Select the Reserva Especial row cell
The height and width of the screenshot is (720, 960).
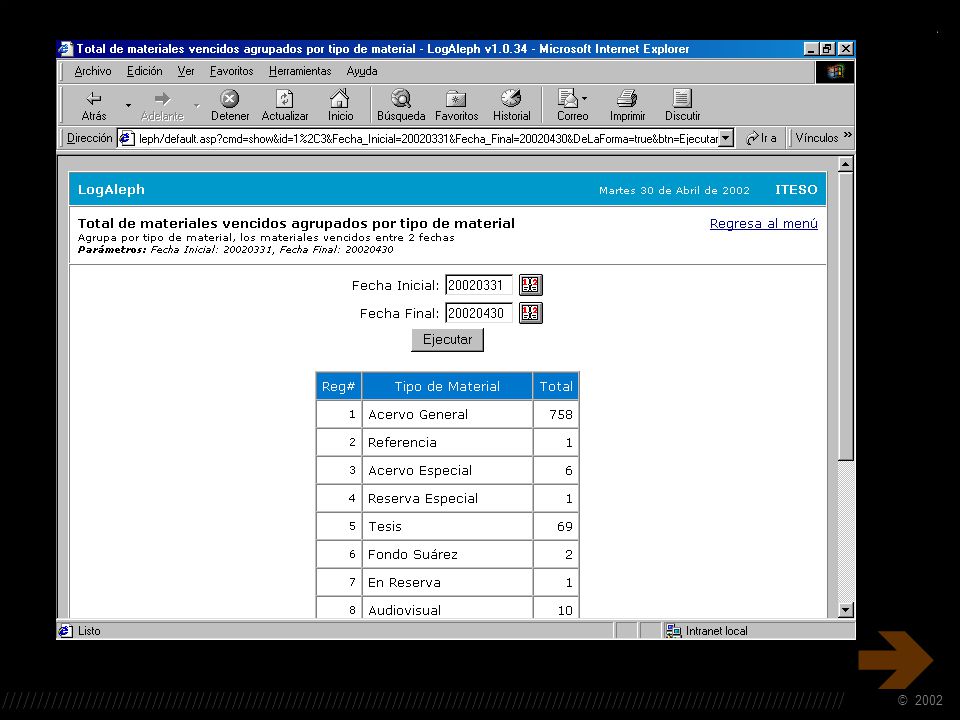coord(447,498)
